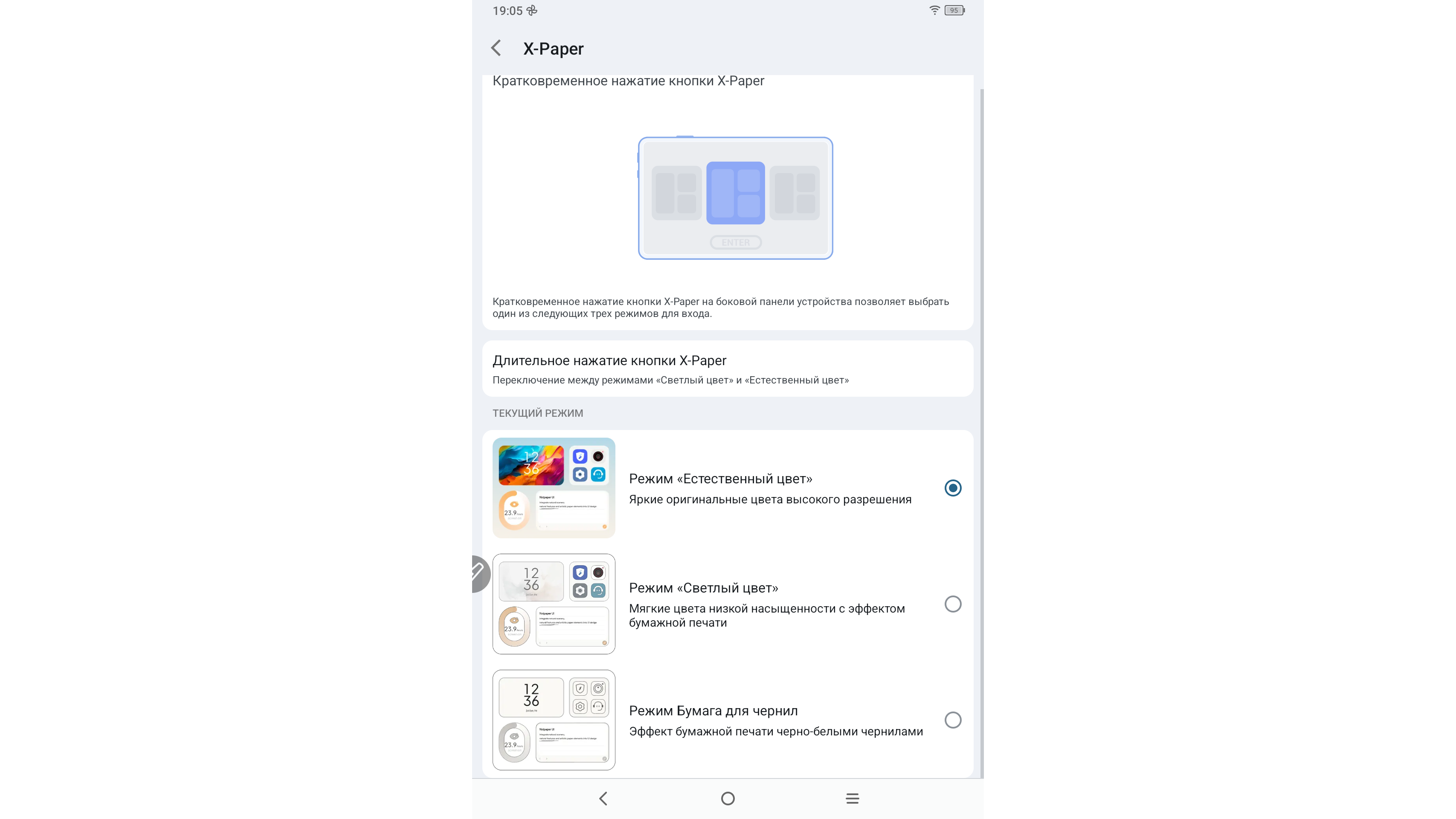The width and height of the screenshot is (1456, 819).
Task: Select the «Светлый цвет» radio button
Action: (x=953, y=604)
